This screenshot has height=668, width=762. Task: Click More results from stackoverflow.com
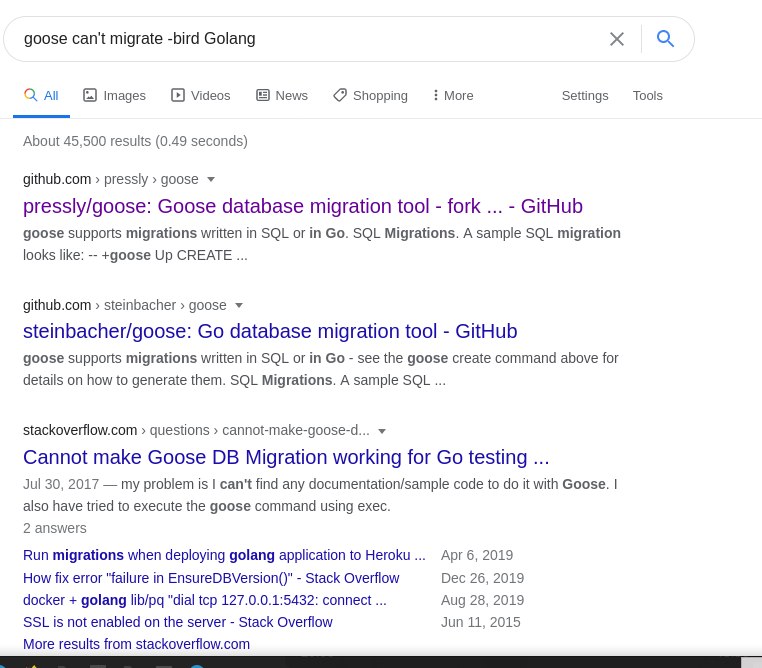[136, 644]
